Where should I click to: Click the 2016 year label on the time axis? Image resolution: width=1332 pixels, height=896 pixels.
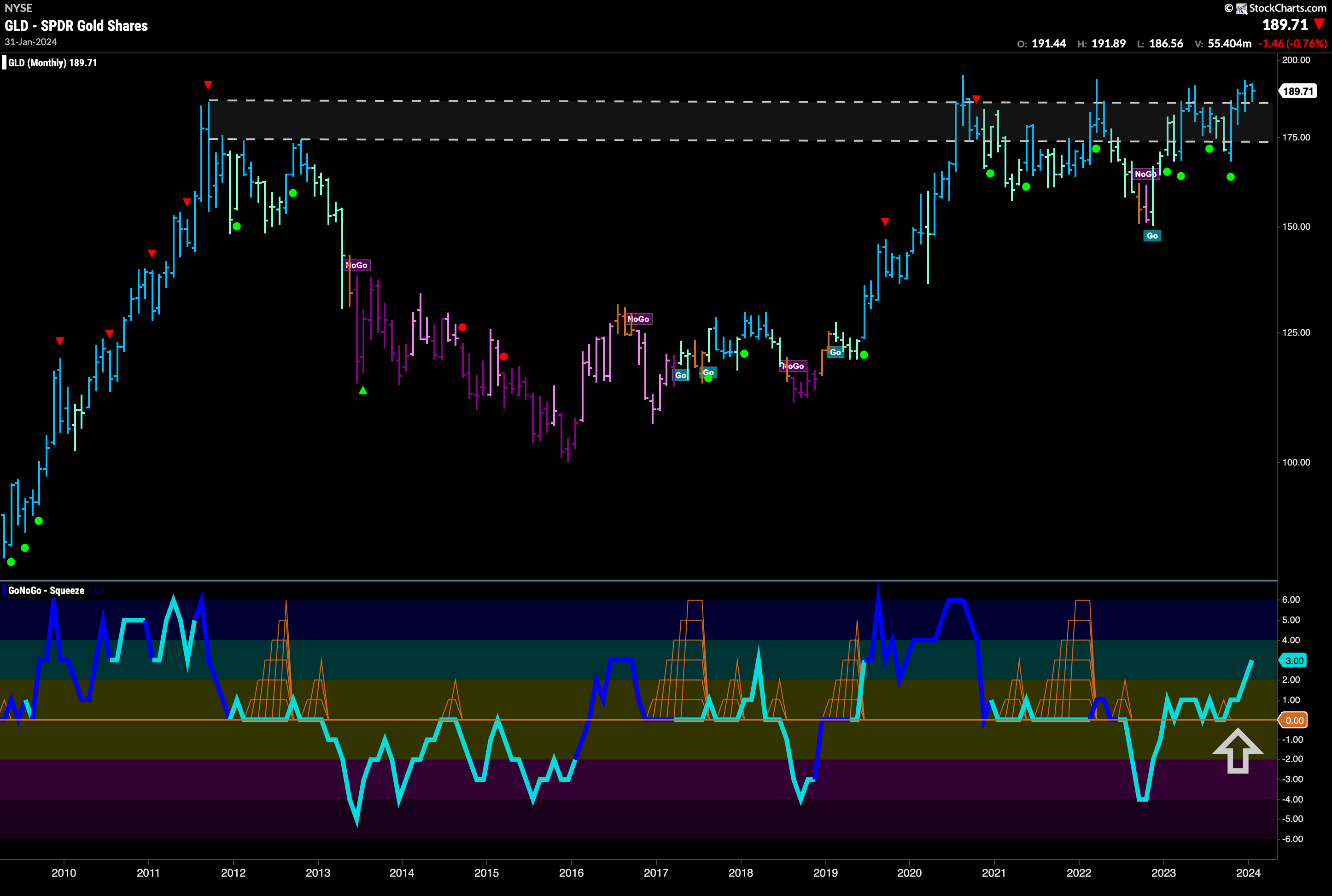(571, 873)
